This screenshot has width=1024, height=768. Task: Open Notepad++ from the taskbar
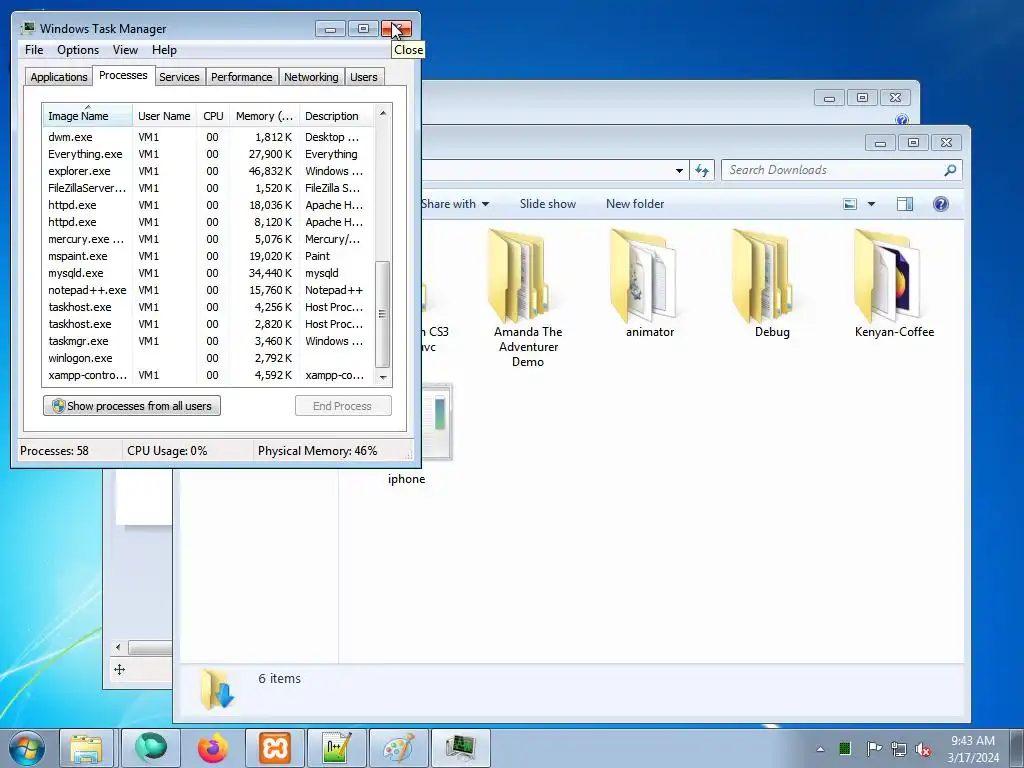point(336,748)
